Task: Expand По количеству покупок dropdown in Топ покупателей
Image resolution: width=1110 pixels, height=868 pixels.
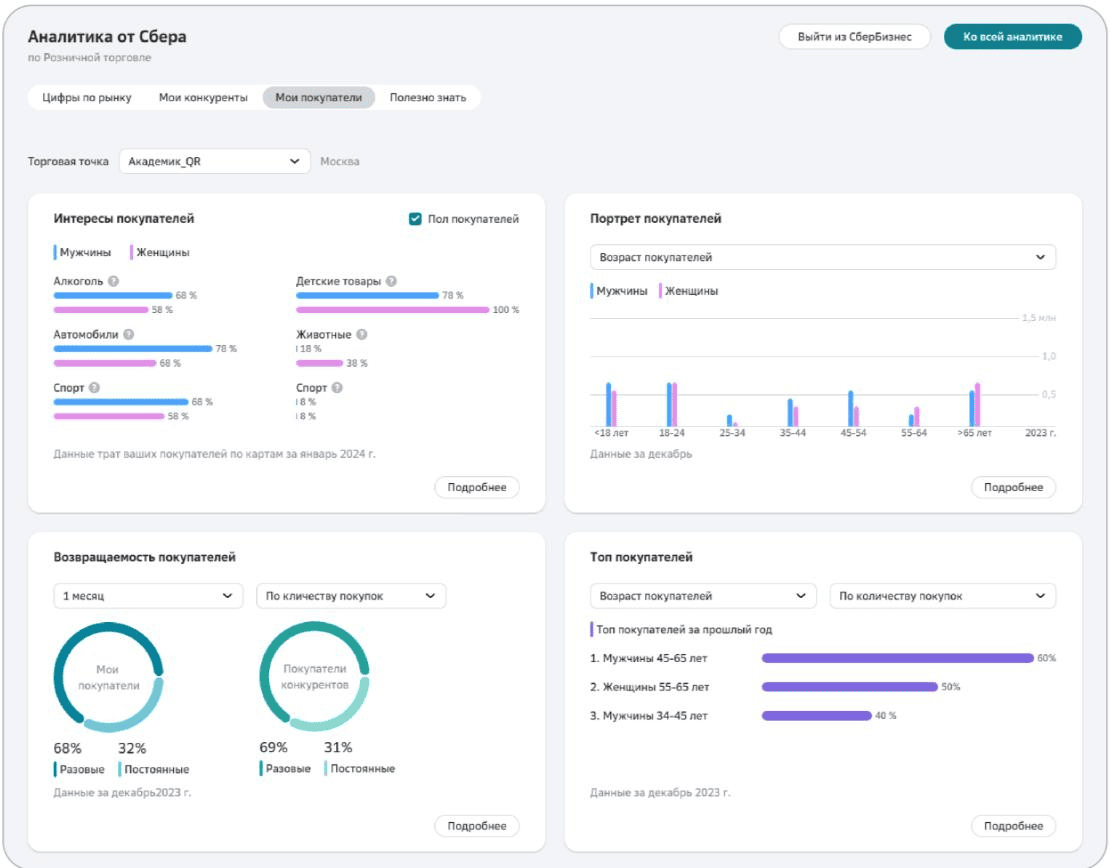Action: tap(942, 596)
